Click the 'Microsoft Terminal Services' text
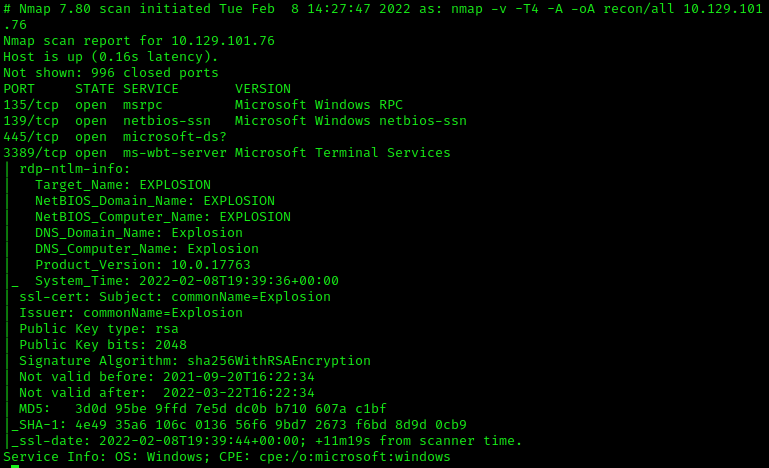This screenshot has height=468, width=769. pyautogui.click(x=342, y=153)
